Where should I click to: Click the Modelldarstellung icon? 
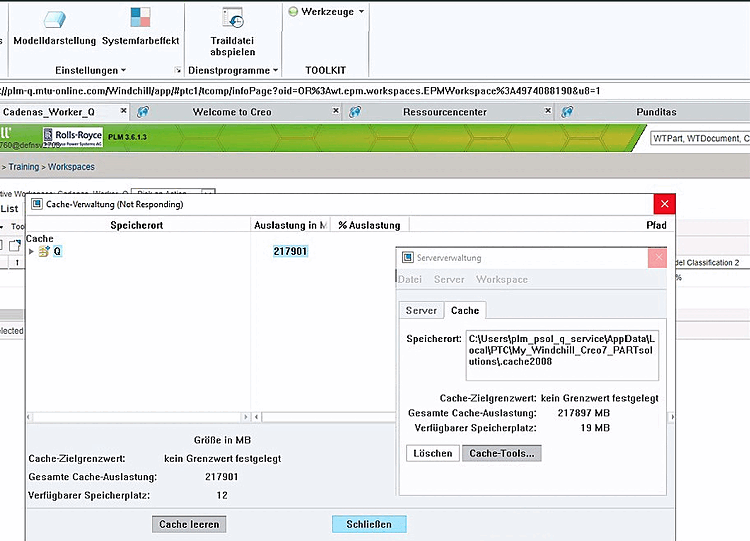tap(55, 19)
